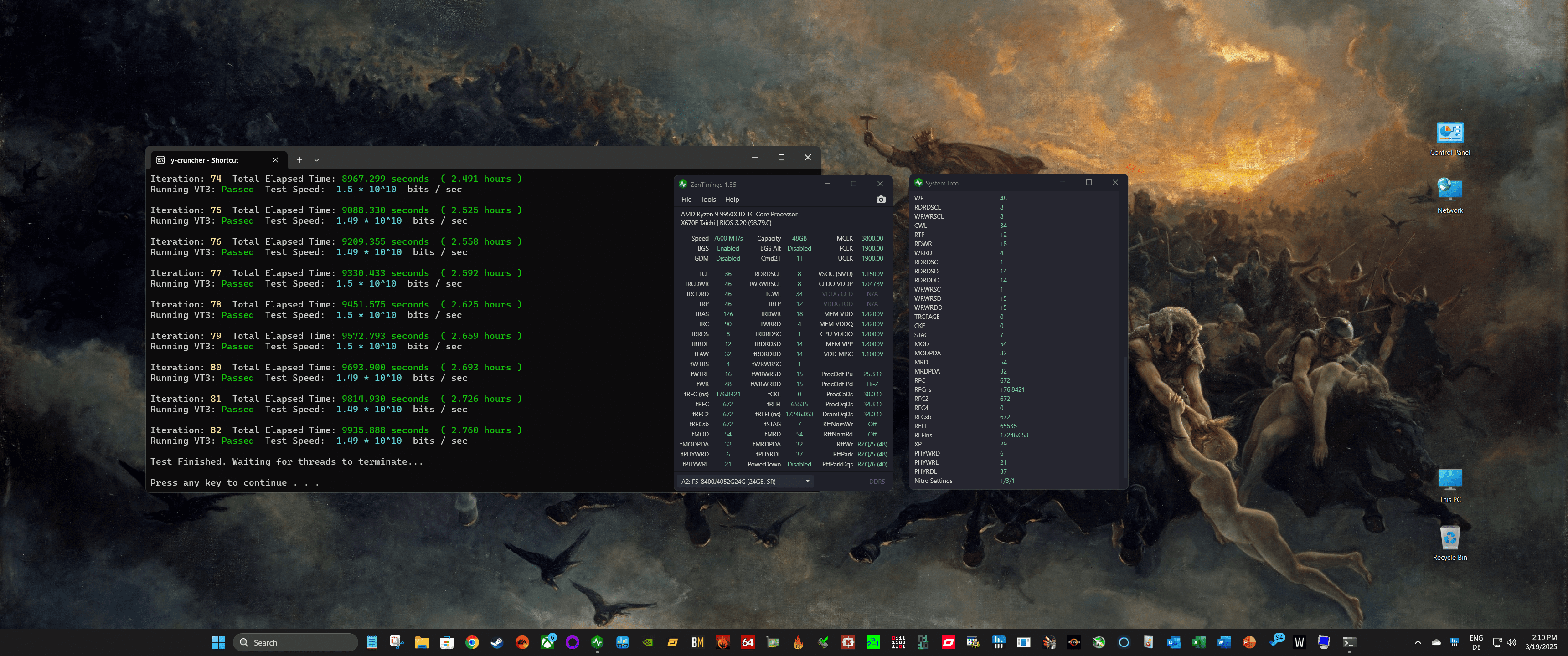This screenshot has width=1568, height=656.
Task: Open the Xbox app in the taskbar
Action: click(547, 642)
